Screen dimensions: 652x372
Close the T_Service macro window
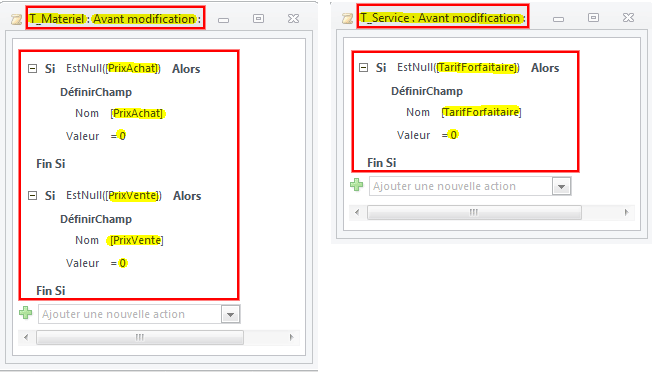[x=628, y=17]
